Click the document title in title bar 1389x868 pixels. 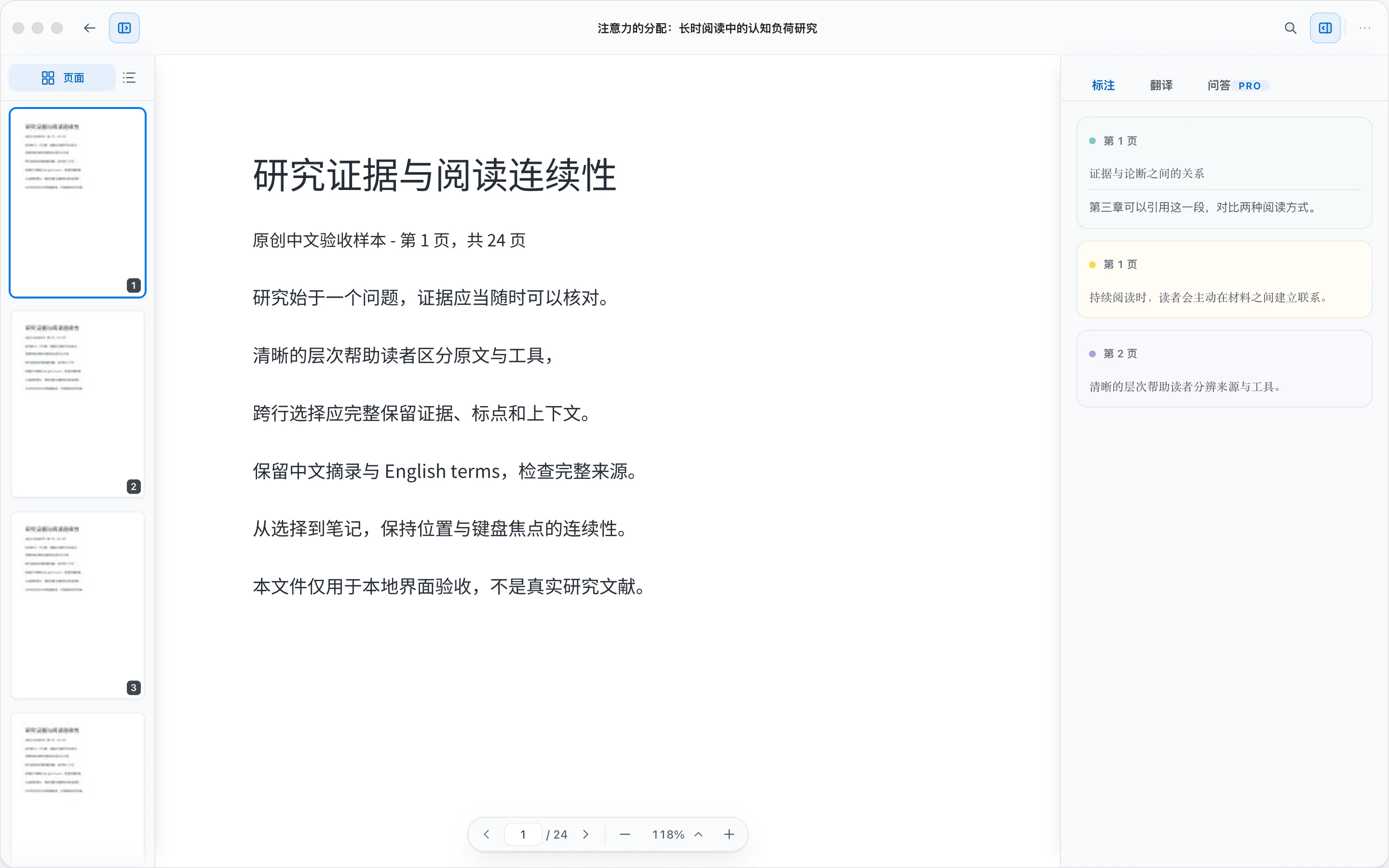[x=707, y=28]
